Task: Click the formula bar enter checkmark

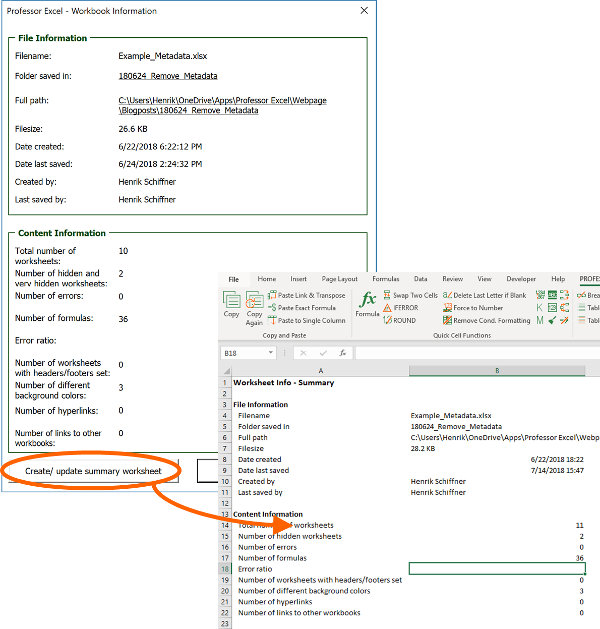Action: [x=323, y=353]
